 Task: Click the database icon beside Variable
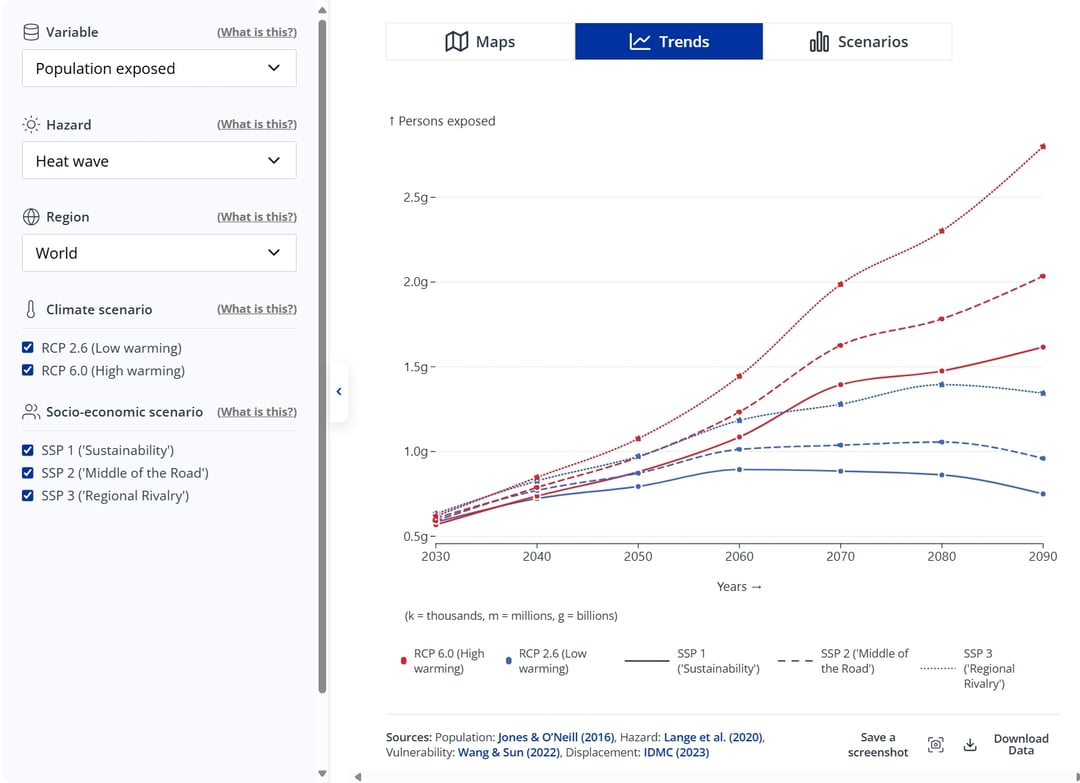31,32
